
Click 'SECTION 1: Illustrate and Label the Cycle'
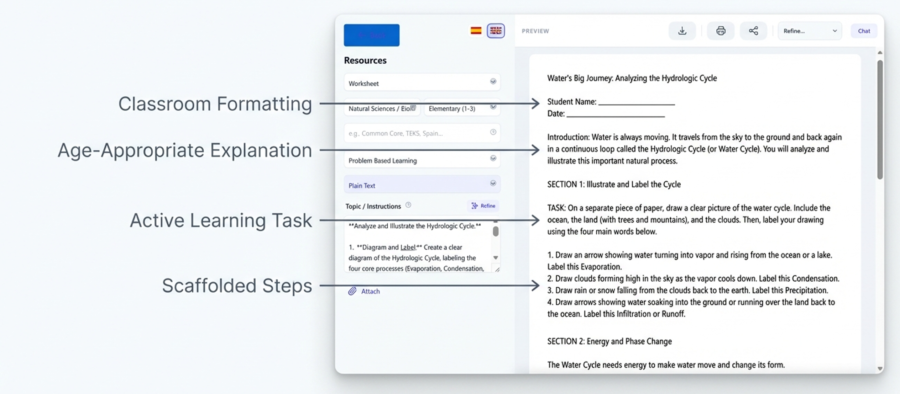614,184
